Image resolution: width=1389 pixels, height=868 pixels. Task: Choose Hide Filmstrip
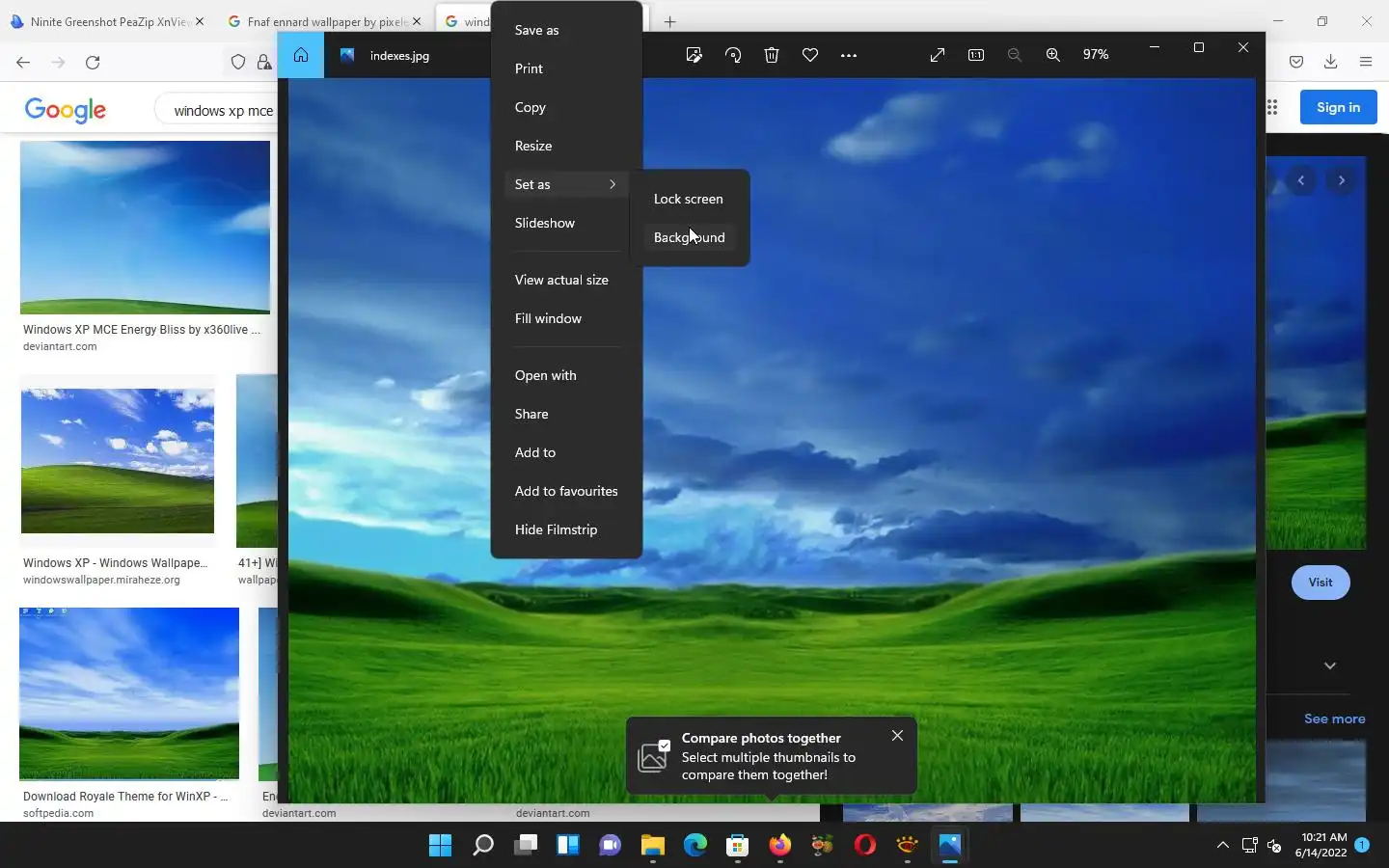566,529
